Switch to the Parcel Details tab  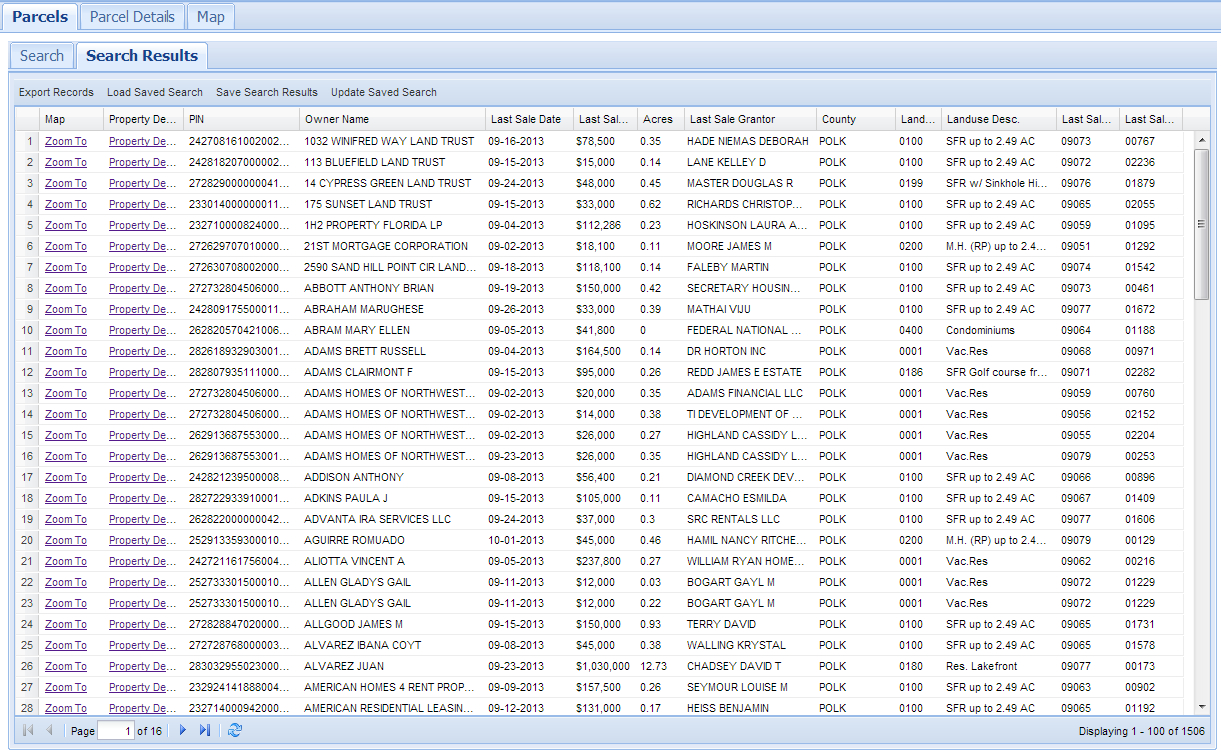pos(132,17)
